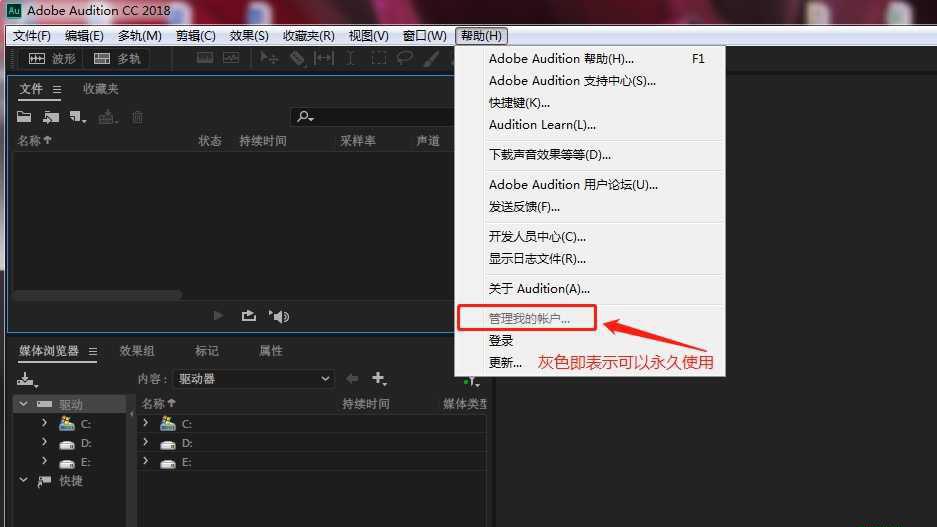
Task: Choose About Audition (关于) menu entry
Action: pyautogui.click(x=590, y=289)
